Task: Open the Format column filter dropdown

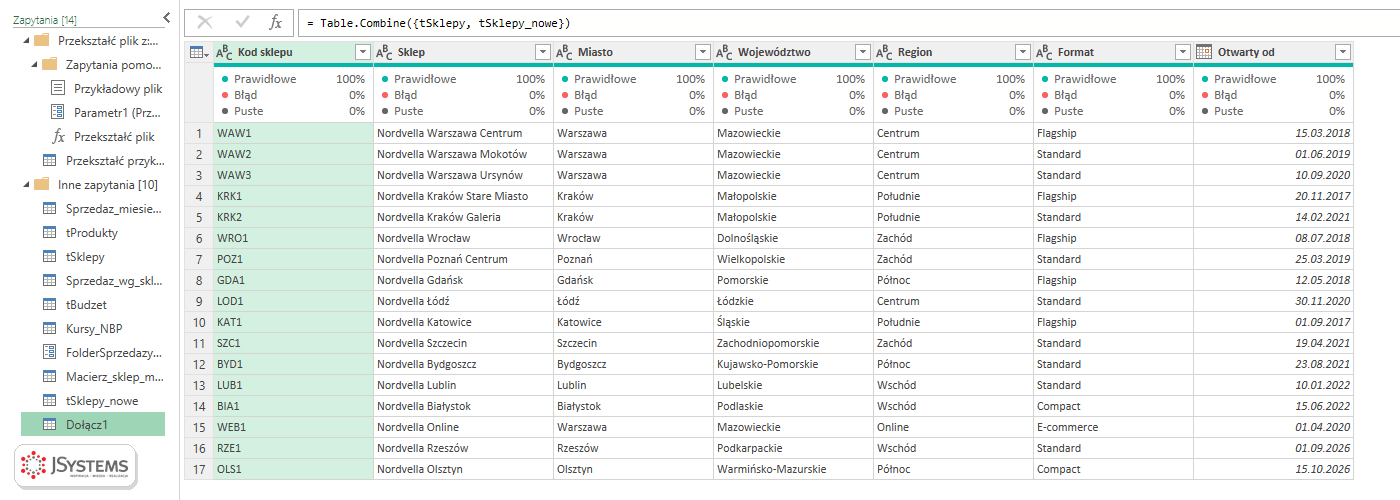Action: [x=1182, y=52]
